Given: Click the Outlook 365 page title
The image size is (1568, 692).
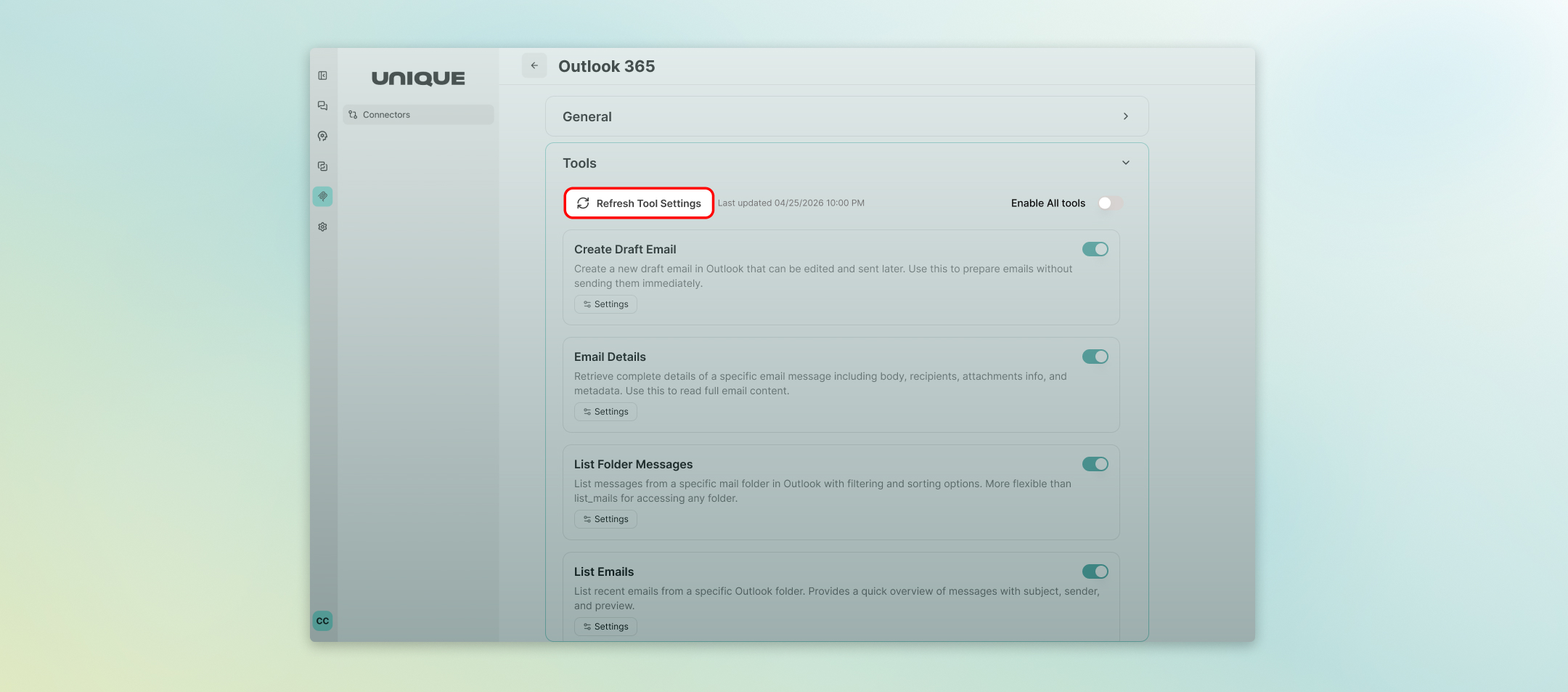Looking at the screenshot, I should [x=606, y=66].
